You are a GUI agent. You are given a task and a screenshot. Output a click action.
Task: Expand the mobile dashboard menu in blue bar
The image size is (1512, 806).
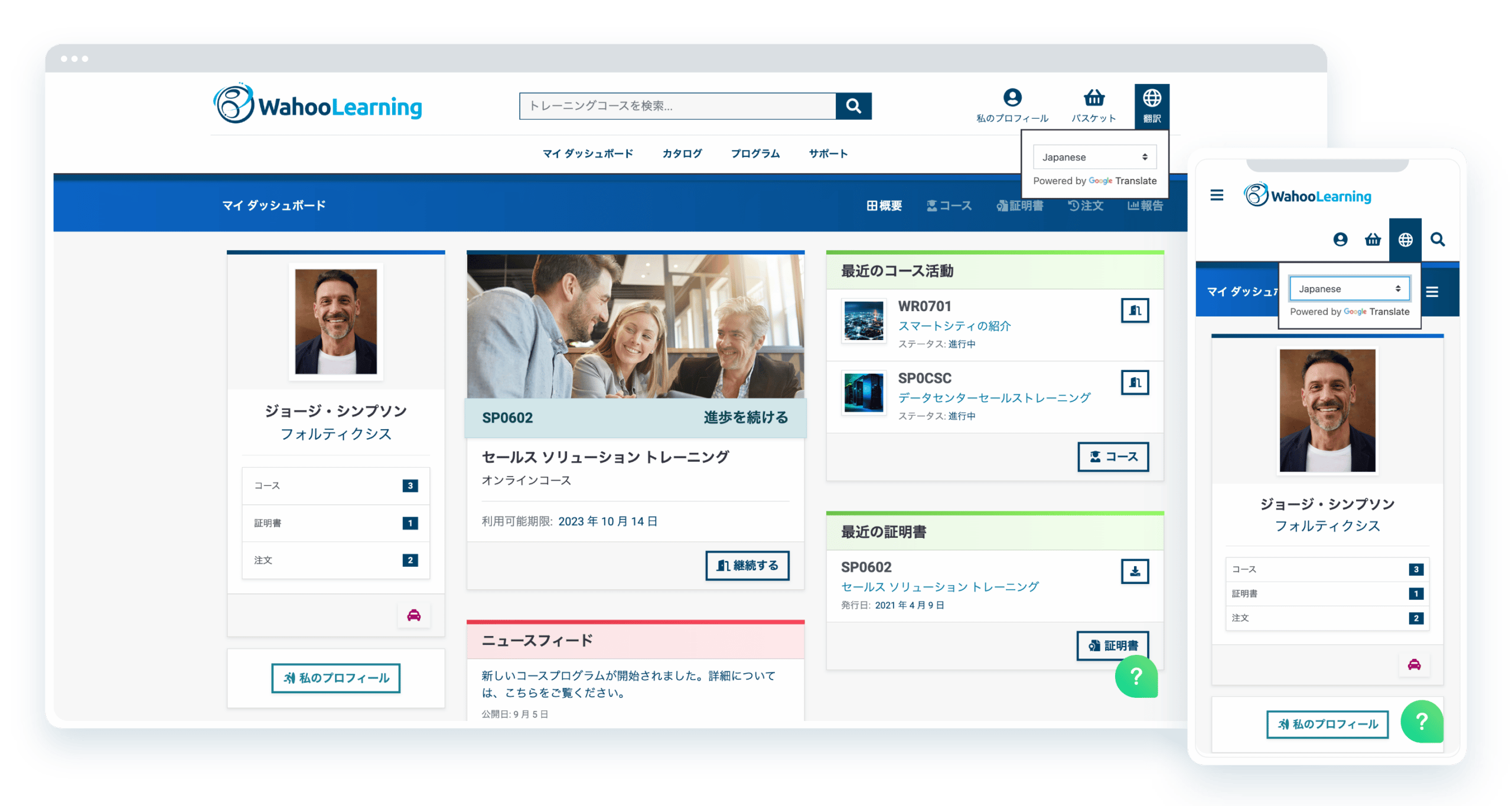pos(1432,292)
